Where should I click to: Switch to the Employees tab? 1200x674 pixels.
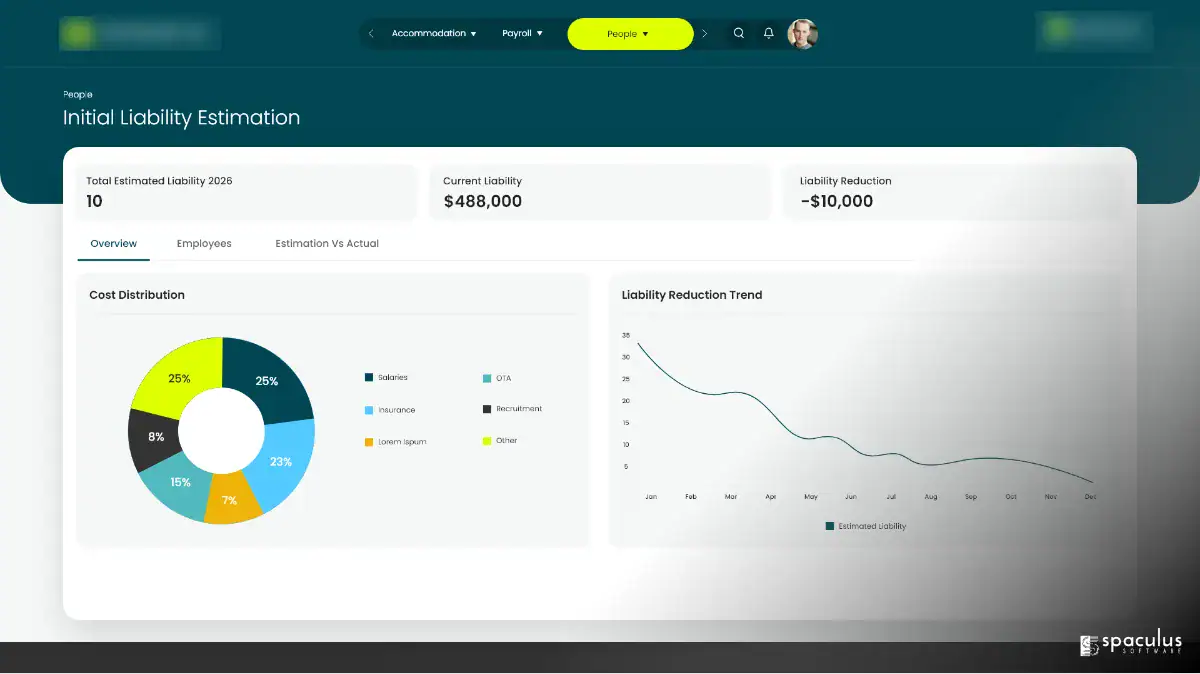pyautogui.click(x=204, y=243)
